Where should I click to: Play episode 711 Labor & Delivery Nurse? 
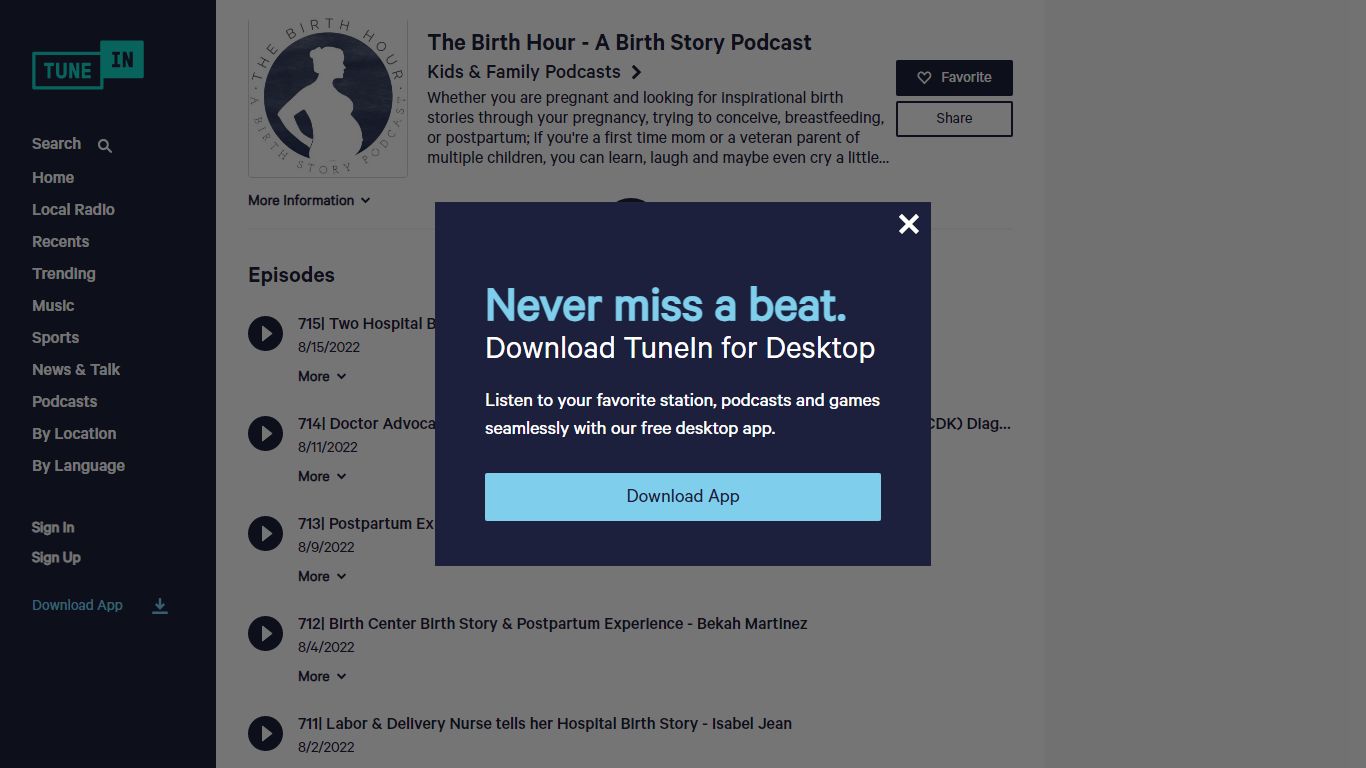pyautogui.click(x=265, y=734)
